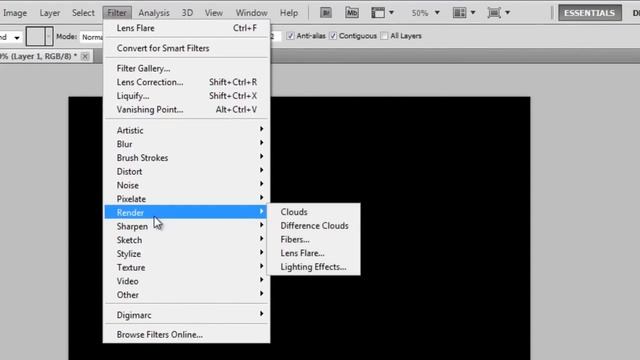Image resolution: width=640 pixels, height=360 pixels.
Task: Open the Analysis menu
Action: (x=154, y=13)
